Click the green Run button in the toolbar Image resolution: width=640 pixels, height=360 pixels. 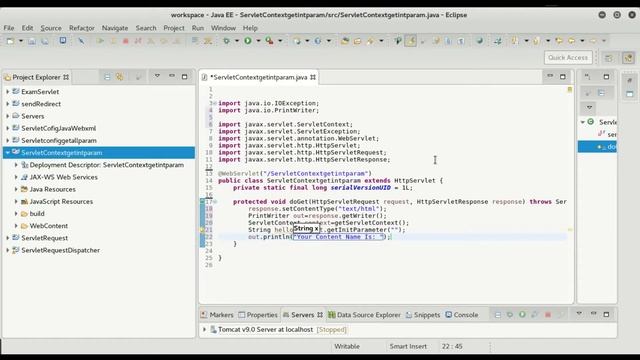tap(247, 41)
